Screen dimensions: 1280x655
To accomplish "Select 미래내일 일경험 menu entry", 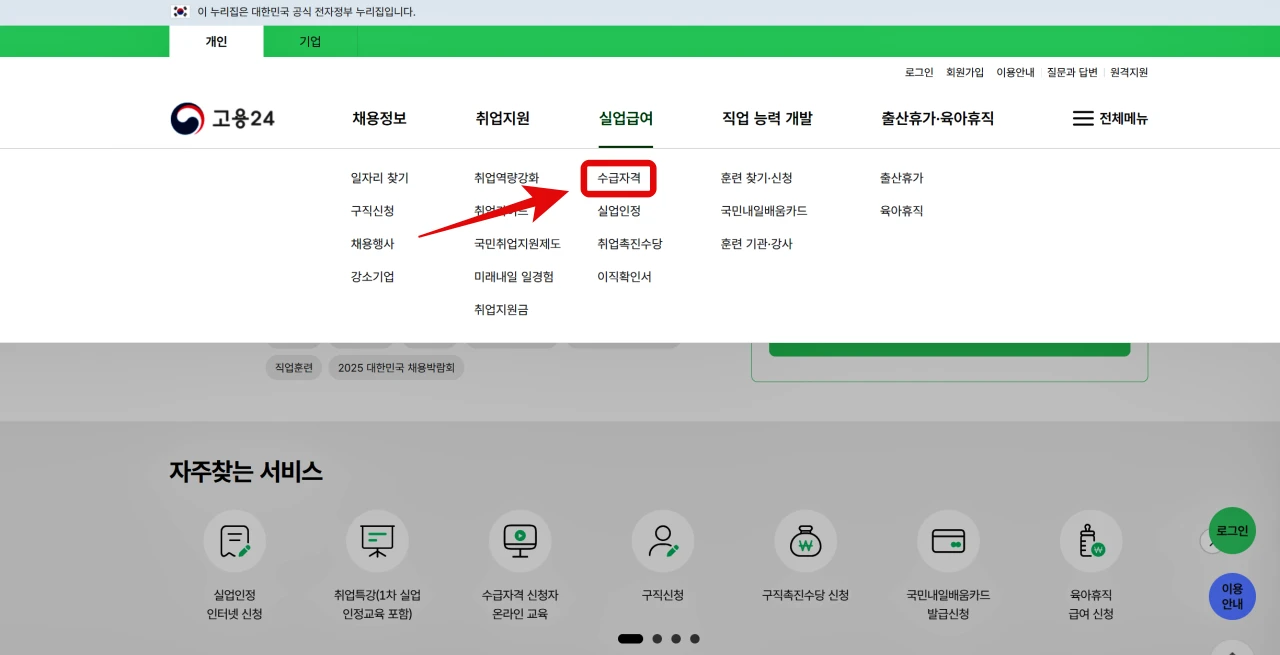I will pos(514,276).
